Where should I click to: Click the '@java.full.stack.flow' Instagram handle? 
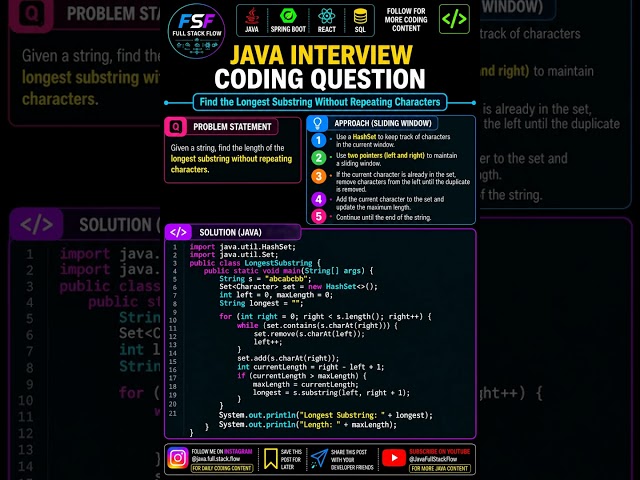pos(216,459)
